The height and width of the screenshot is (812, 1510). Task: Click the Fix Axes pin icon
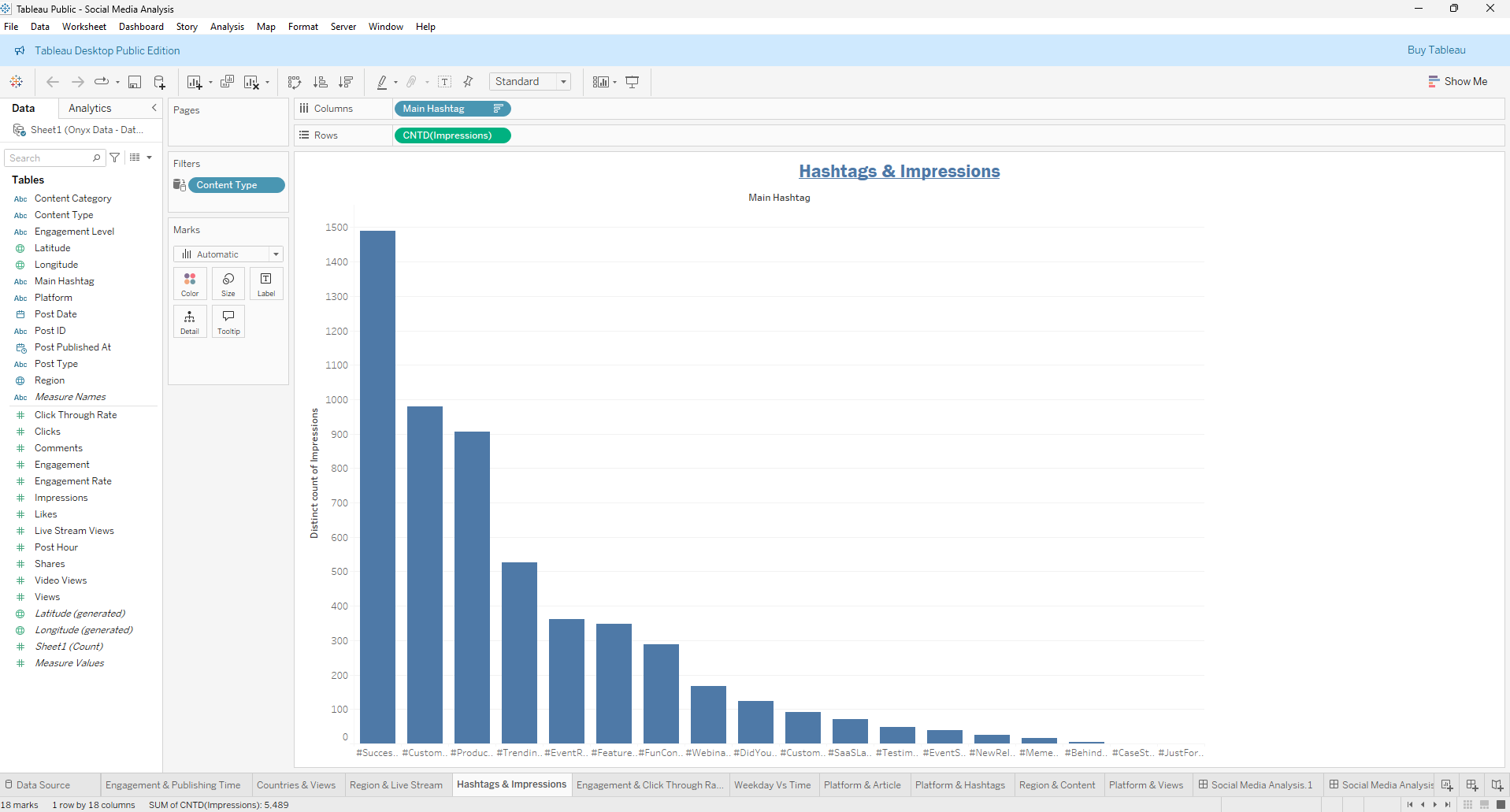tap(468, 82)
